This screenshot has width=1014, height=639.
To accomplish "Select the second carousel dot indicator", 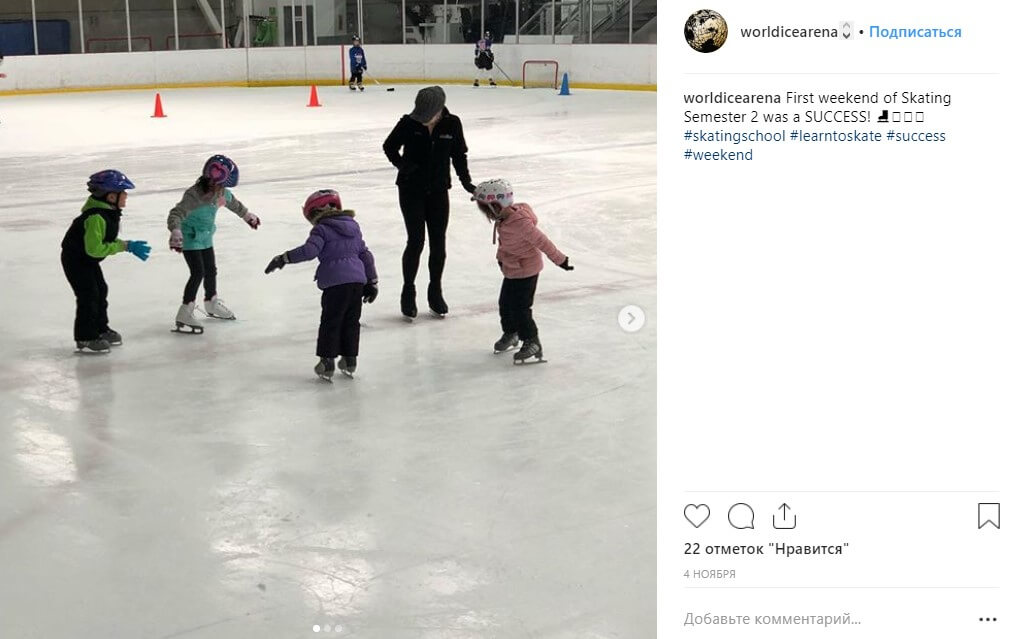I will (327, 628).
